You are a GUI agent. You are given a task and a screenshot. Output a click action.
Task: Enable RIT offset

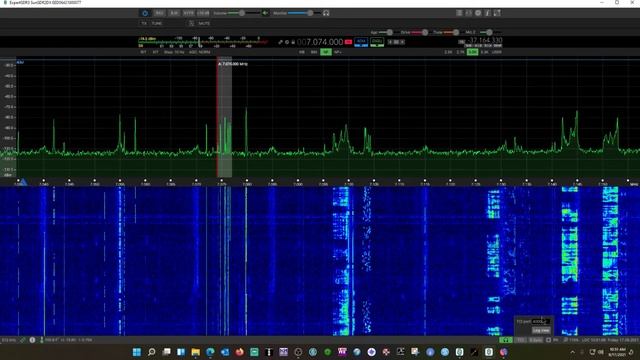(x=143, y=52)
